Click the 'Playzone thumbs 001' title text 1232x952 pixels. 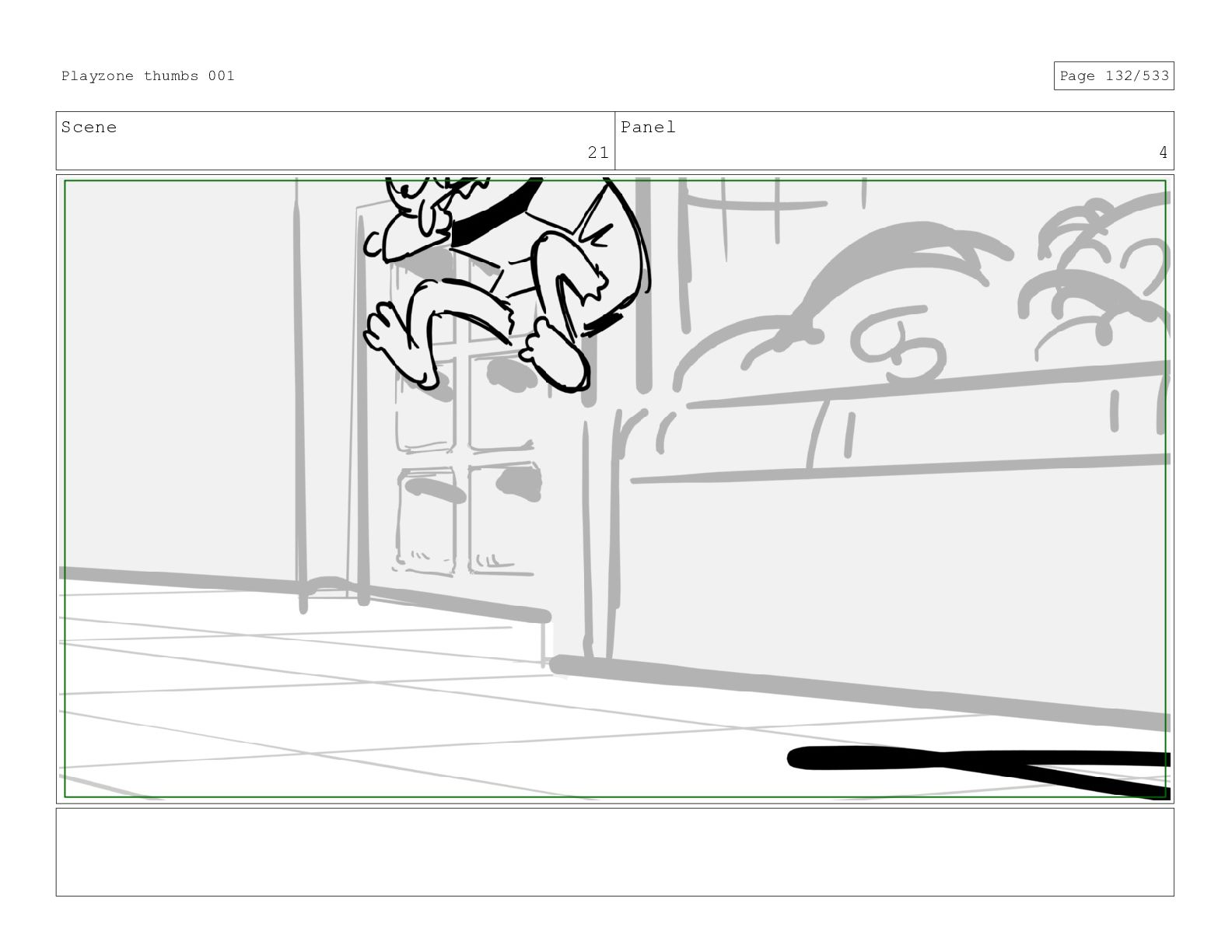click(x=148, y=75)
